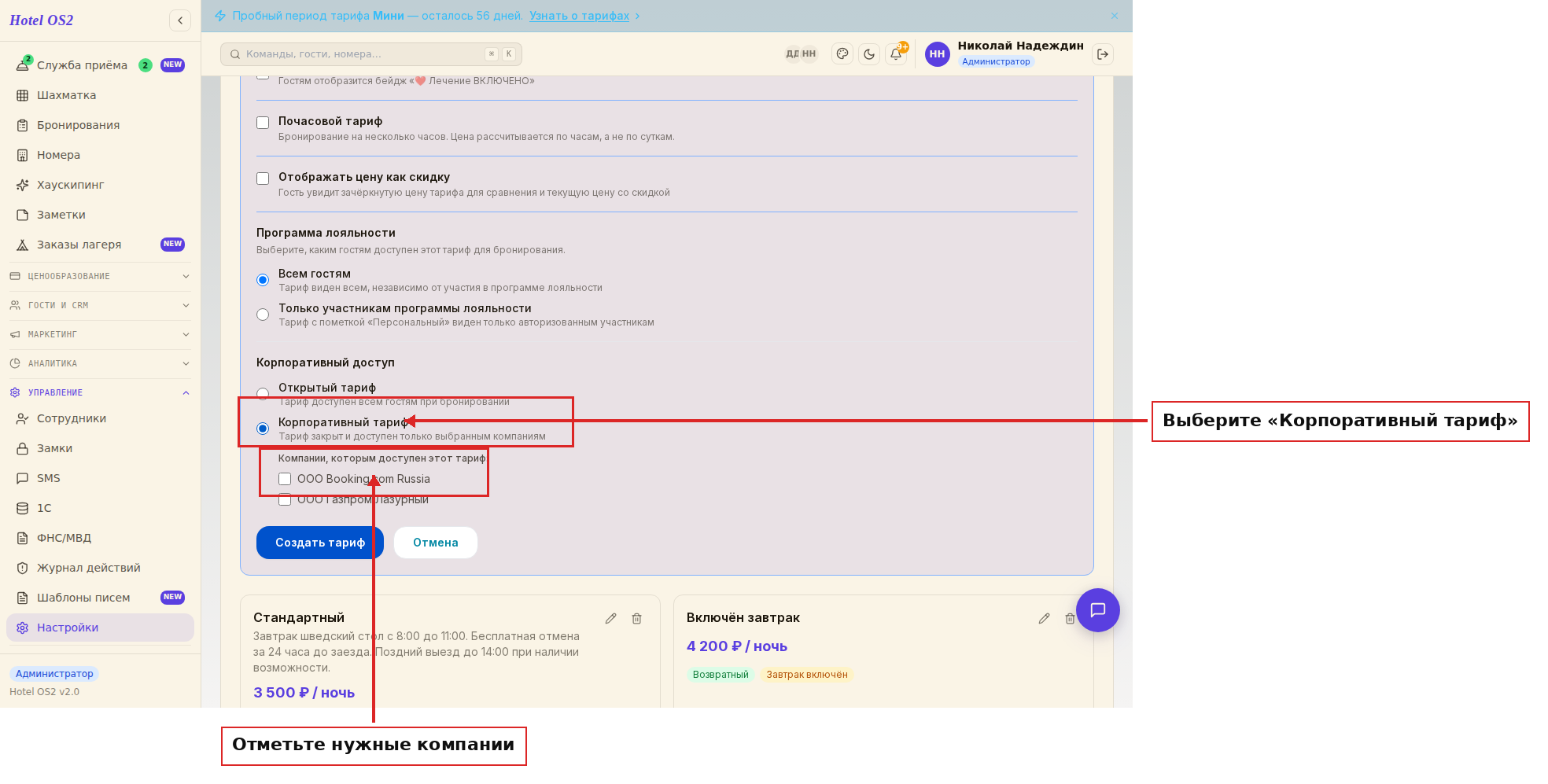This screenshot has width=1548, height=784.
Task: Collapse the Управление sidebar section
Action: (x=100, y=392)
